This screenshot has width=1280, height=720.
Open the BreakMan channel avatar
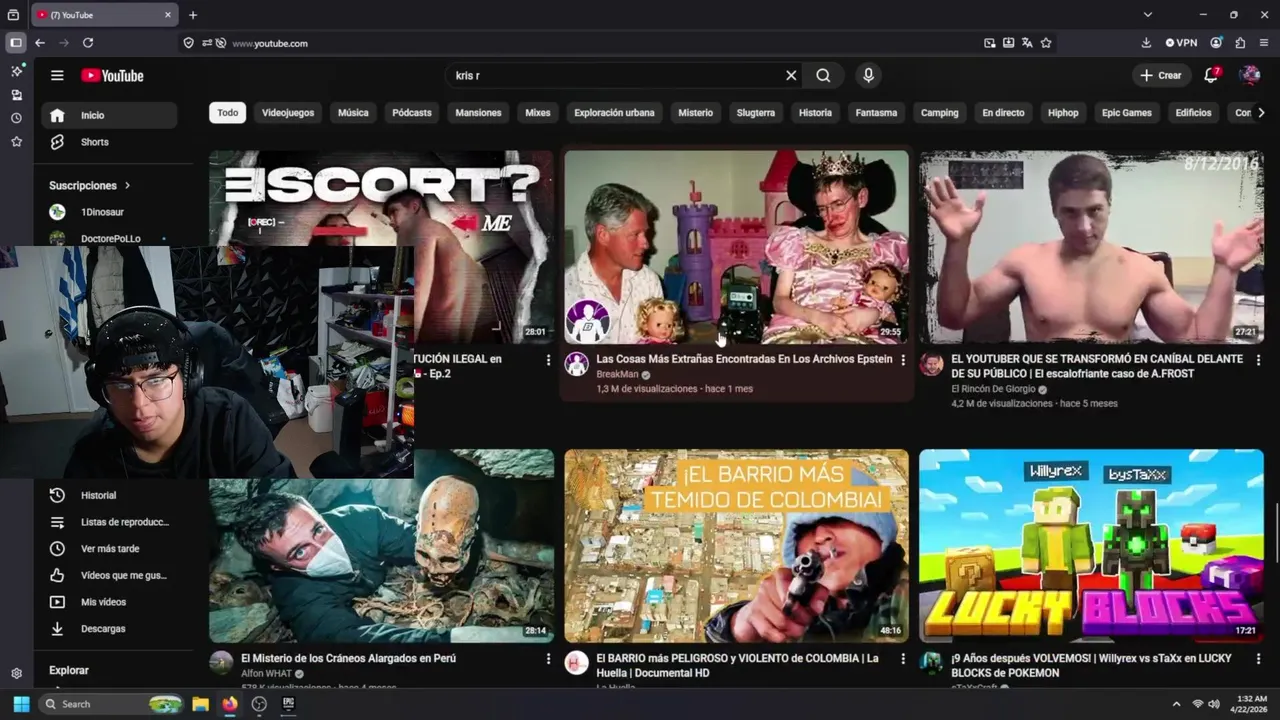[577, 364]
